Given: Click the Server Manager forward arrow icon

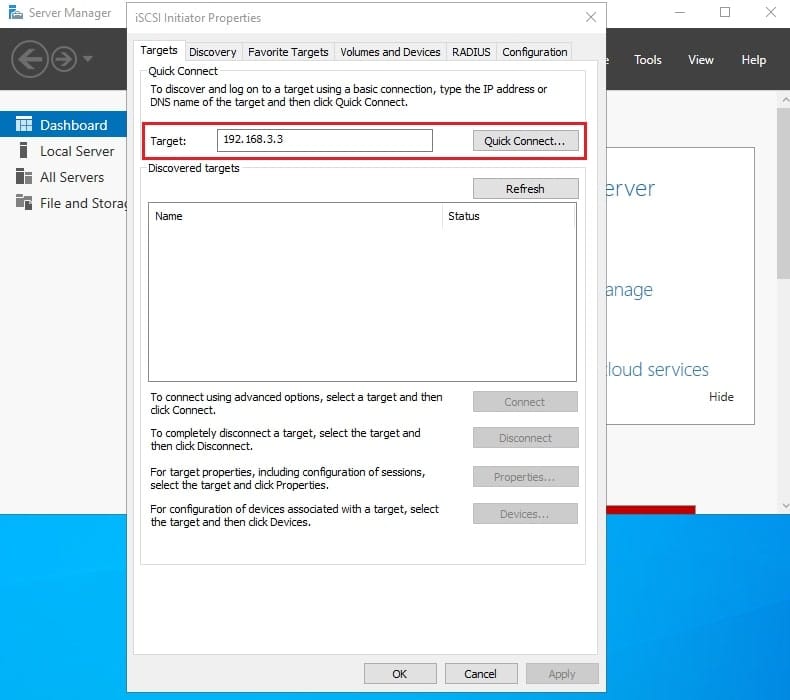Looking at the screenshot, I should (64, 59).
